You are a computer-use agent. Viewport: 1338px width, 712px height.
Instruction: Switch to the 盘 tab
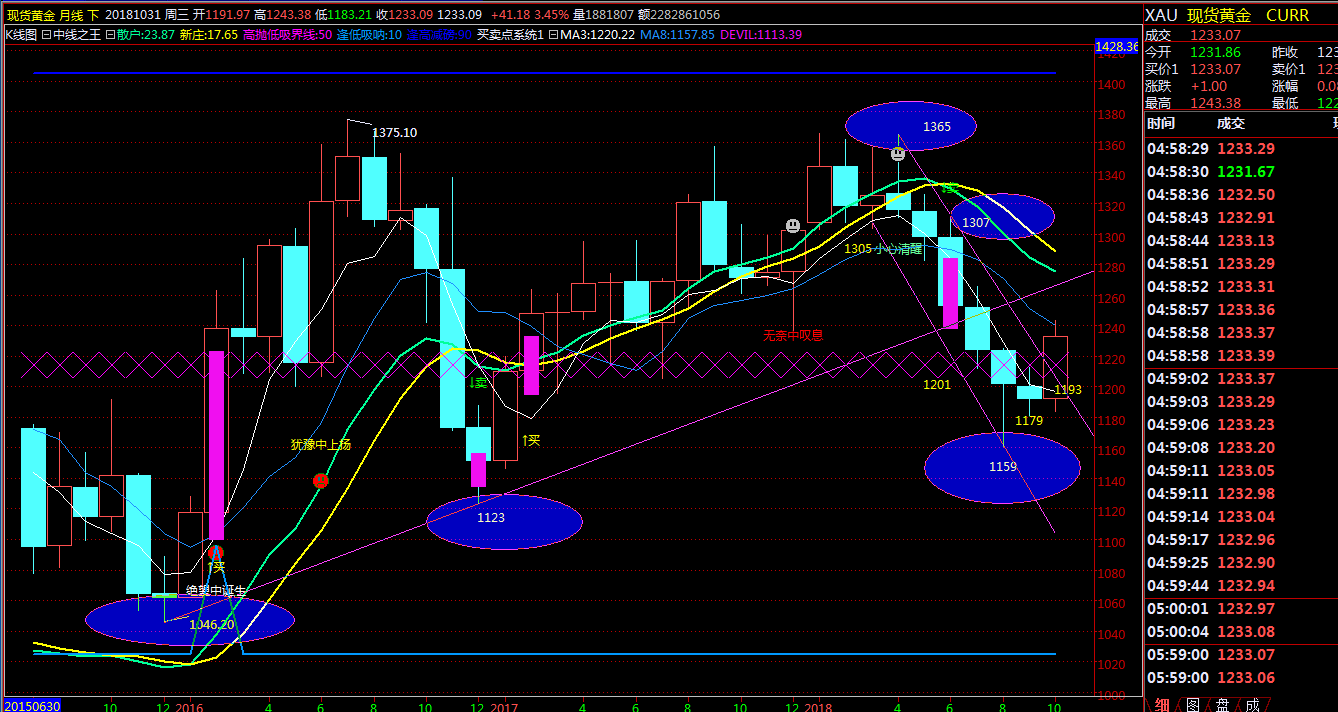(x=1222, y=704)
